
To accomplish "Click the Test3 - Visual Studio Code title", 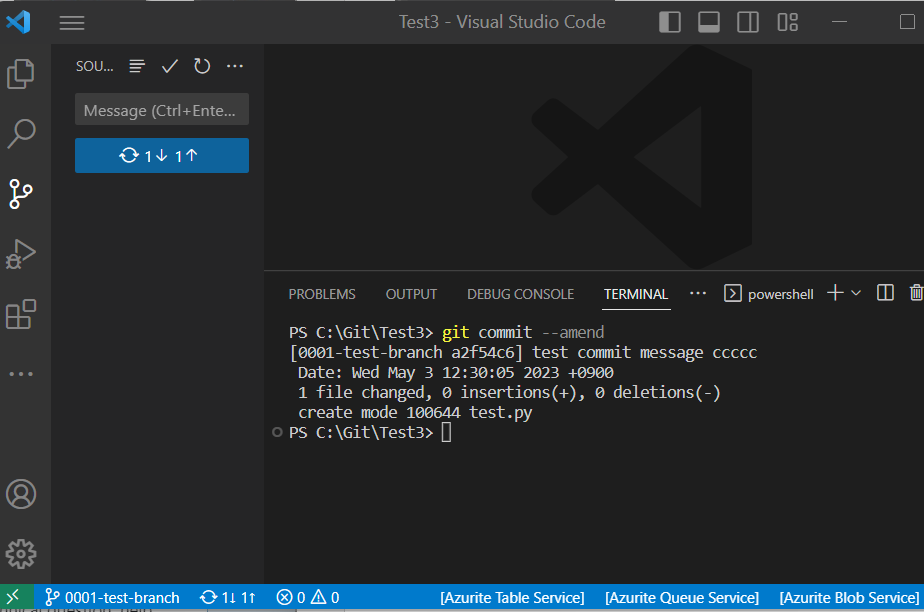I will point(502,22).
